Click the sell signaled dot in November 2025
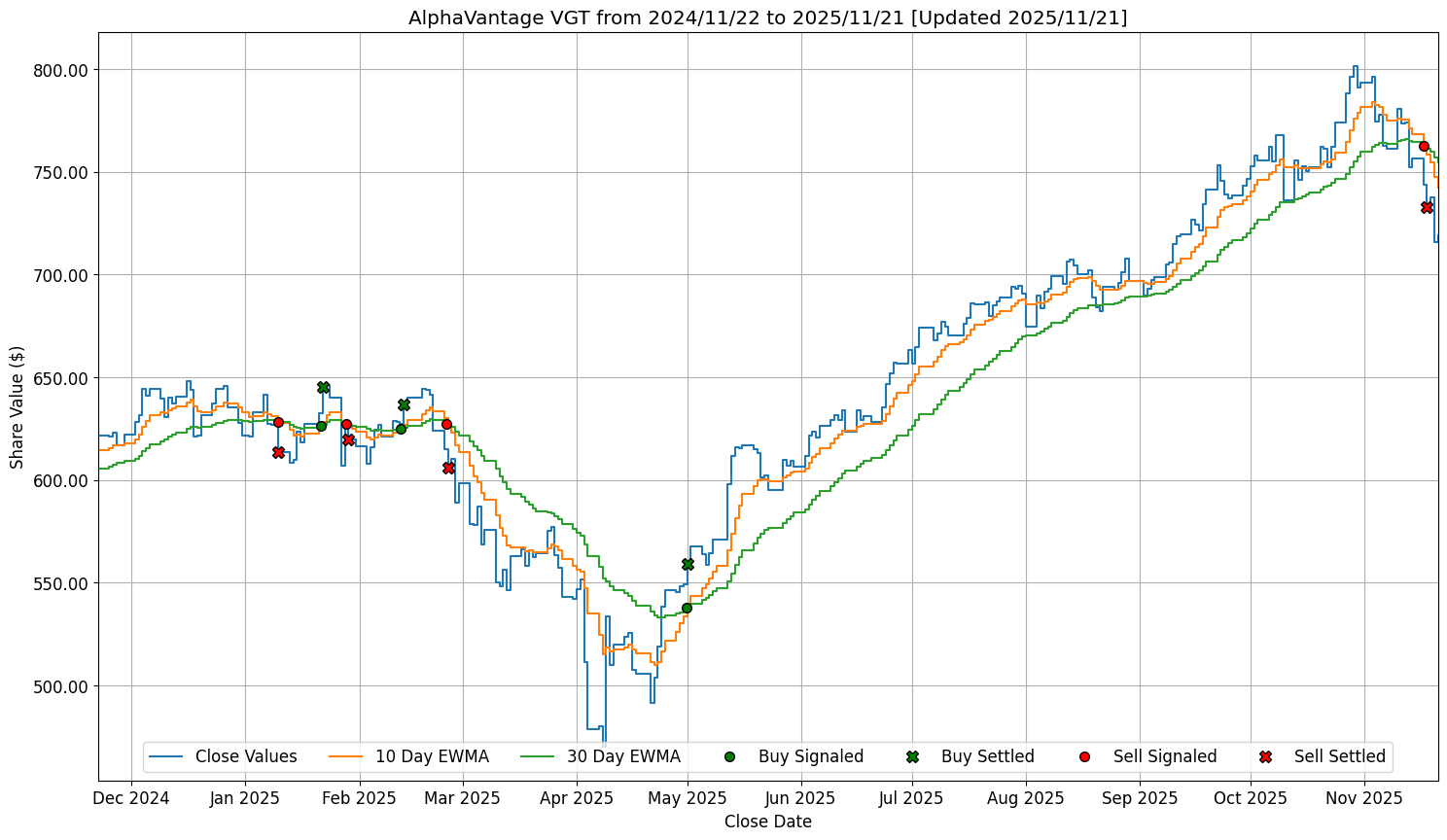Viewport: 1447px width, 840px height. (x=1424, y=146)
